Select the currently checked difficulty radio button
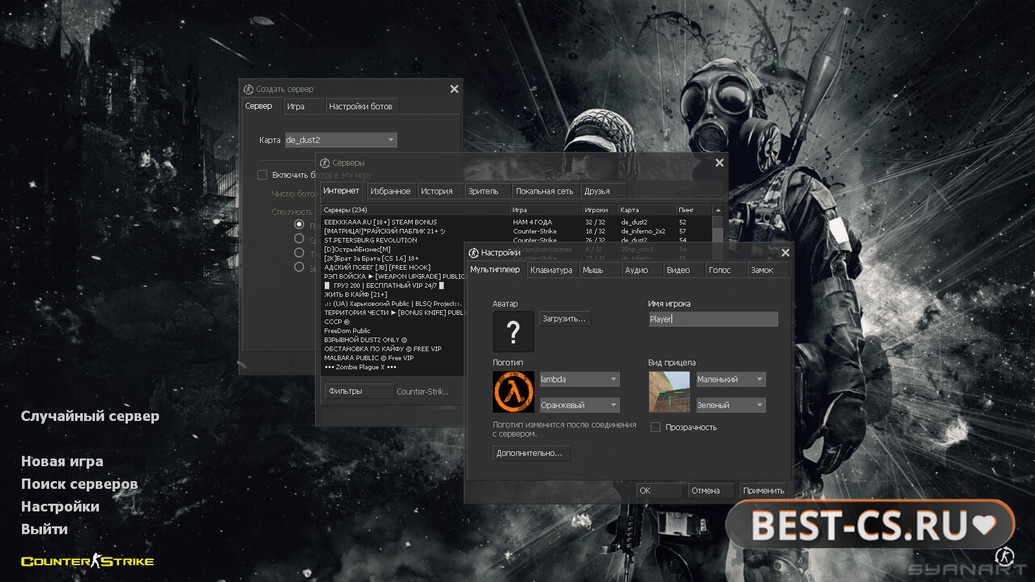Image resolution: width=1035 pixels, height=582 pixels. (x=299, y=224)
